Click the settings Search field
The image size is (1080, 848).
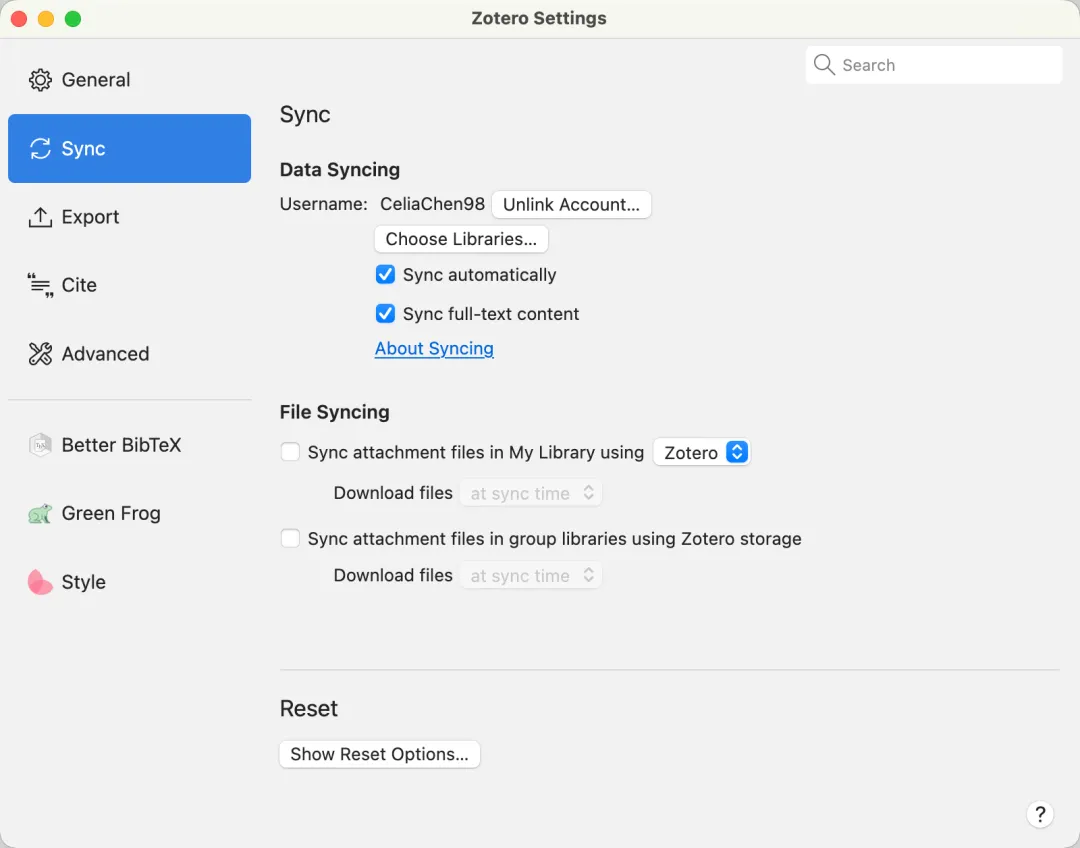coord(934,66)
